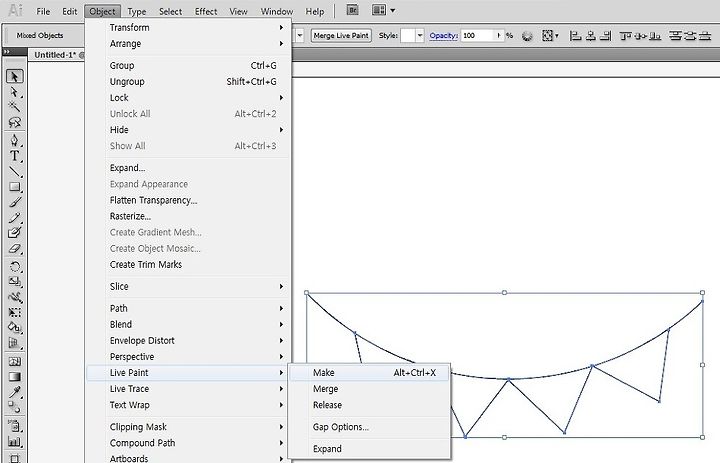The image size is (720, 463).
Task: Click Horizontal Align Left icon
Action: point(575,35)
